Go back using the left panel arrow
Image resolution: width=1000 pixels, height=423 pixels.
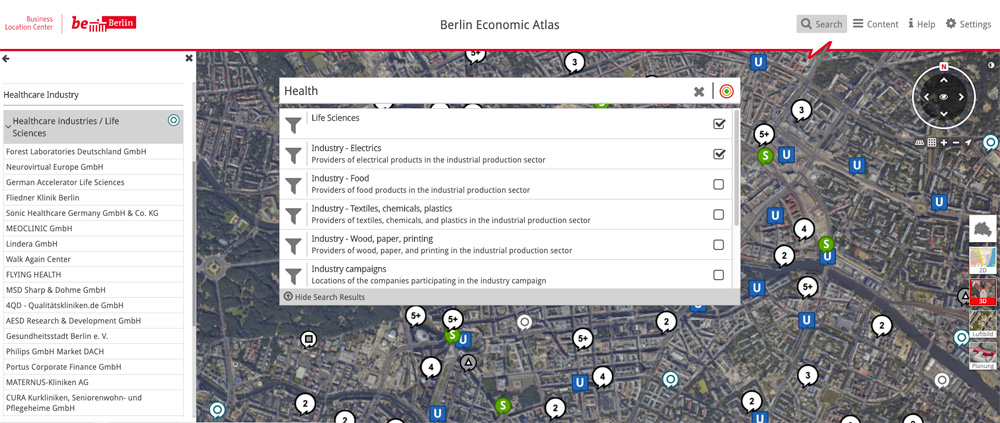(6, 59)
